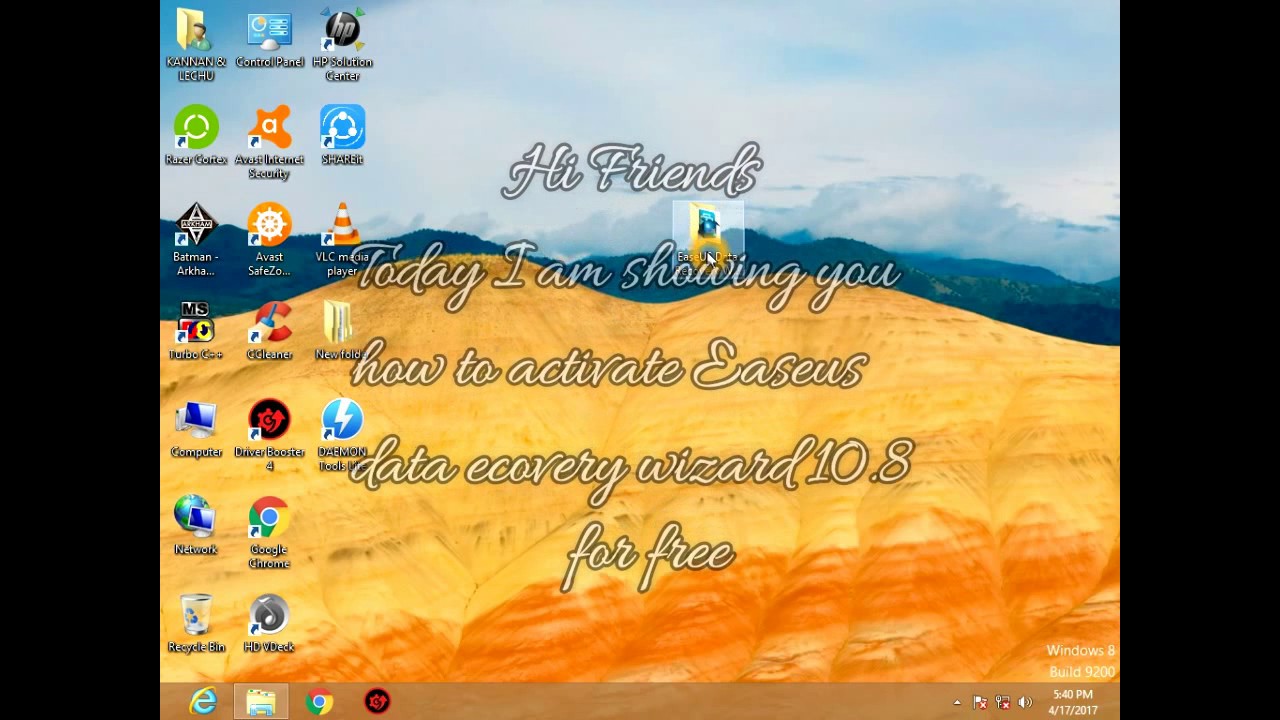Open Internet Explorer from the taskbar
This screenshot has width=1280, height=720.
pos(203,702)
